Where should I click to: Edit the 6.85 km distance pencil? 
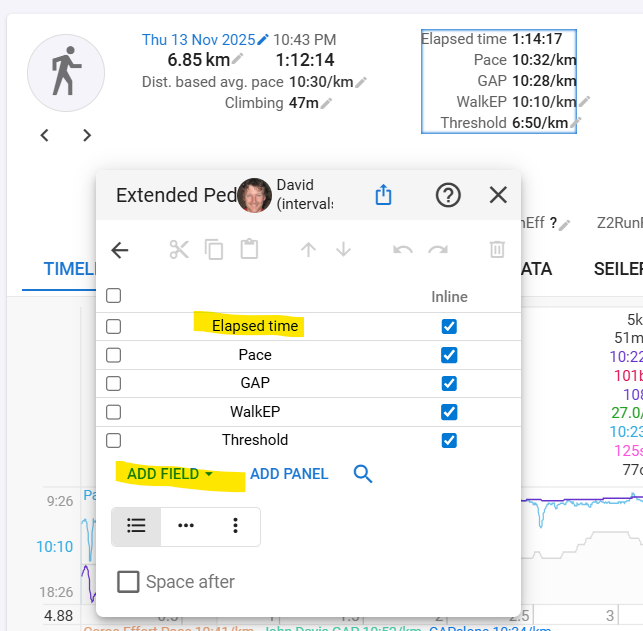[x=237, y=59]
